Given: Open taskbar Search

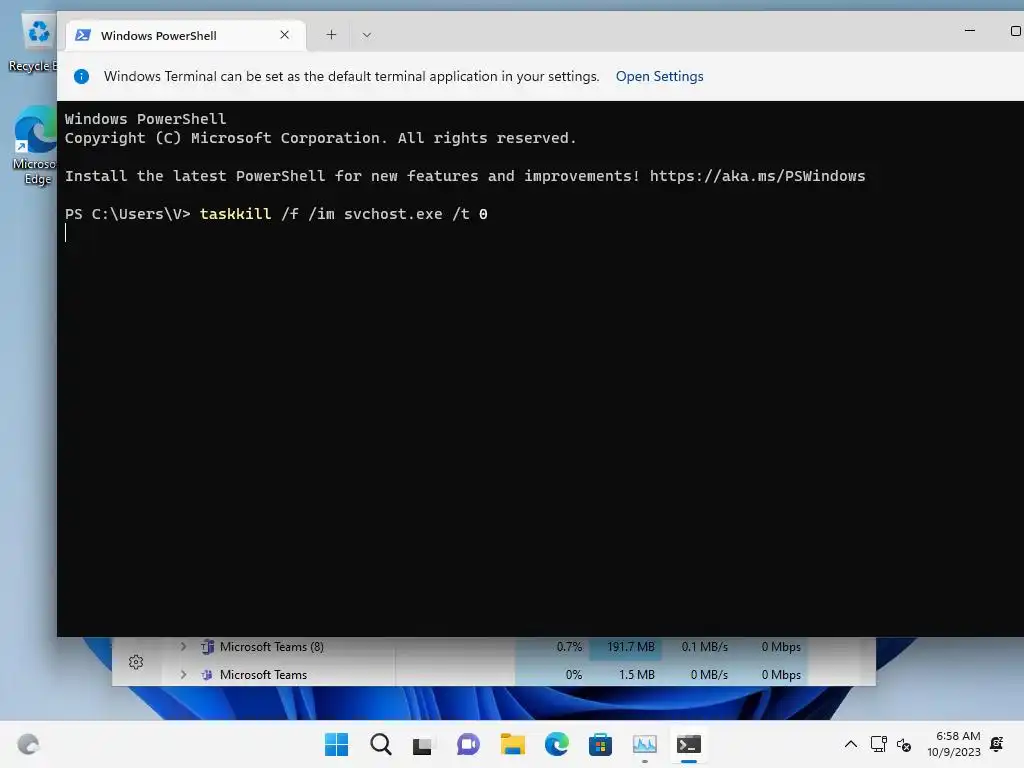Looking at the screenshot, I should pyautogui.click(x=381, y=744).
